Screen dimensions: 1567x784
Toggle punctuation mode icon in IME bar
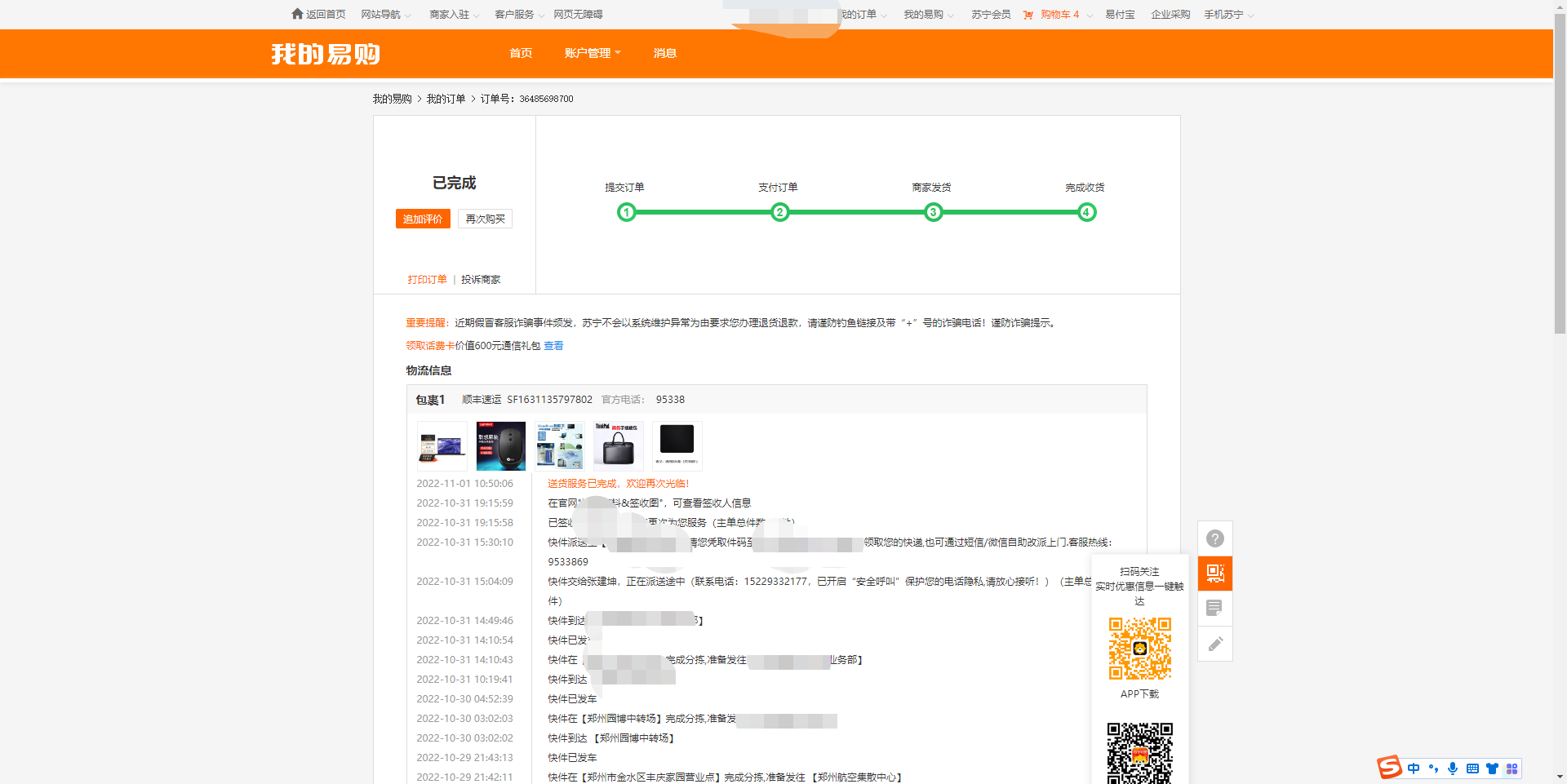[x=1433, y=768]
